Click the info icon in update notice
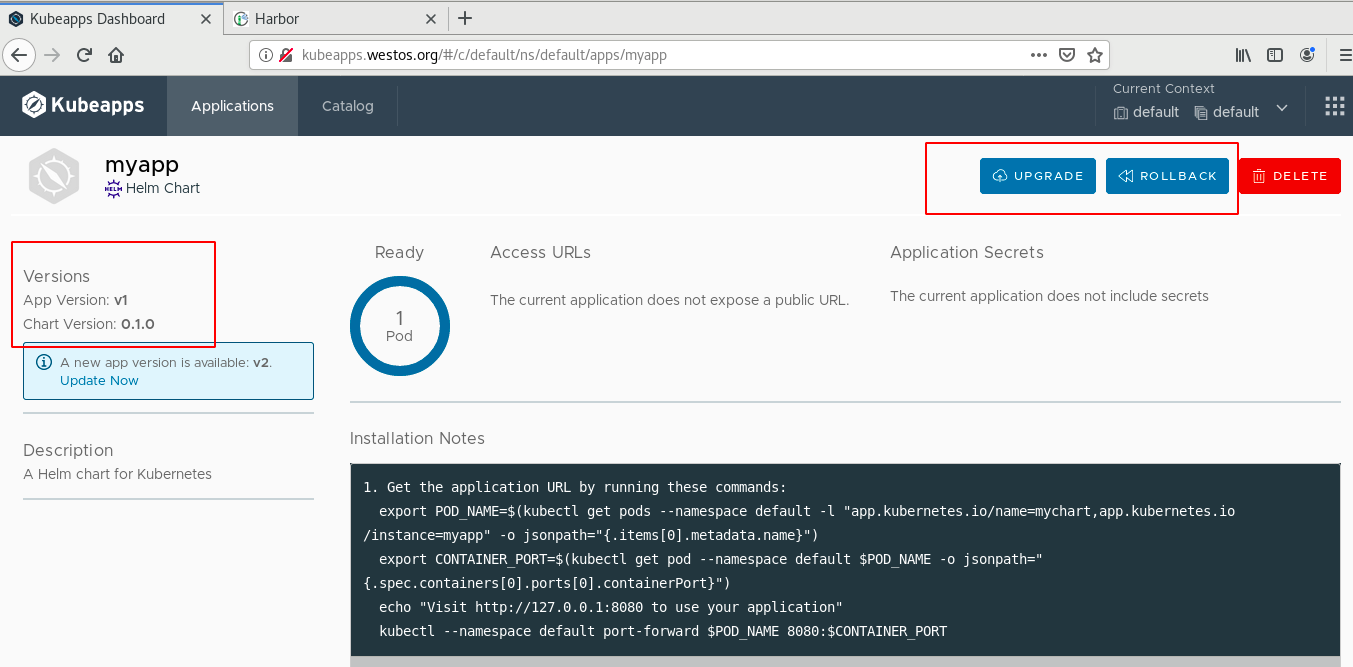1353x667 pixels. (x=44, y=362)
